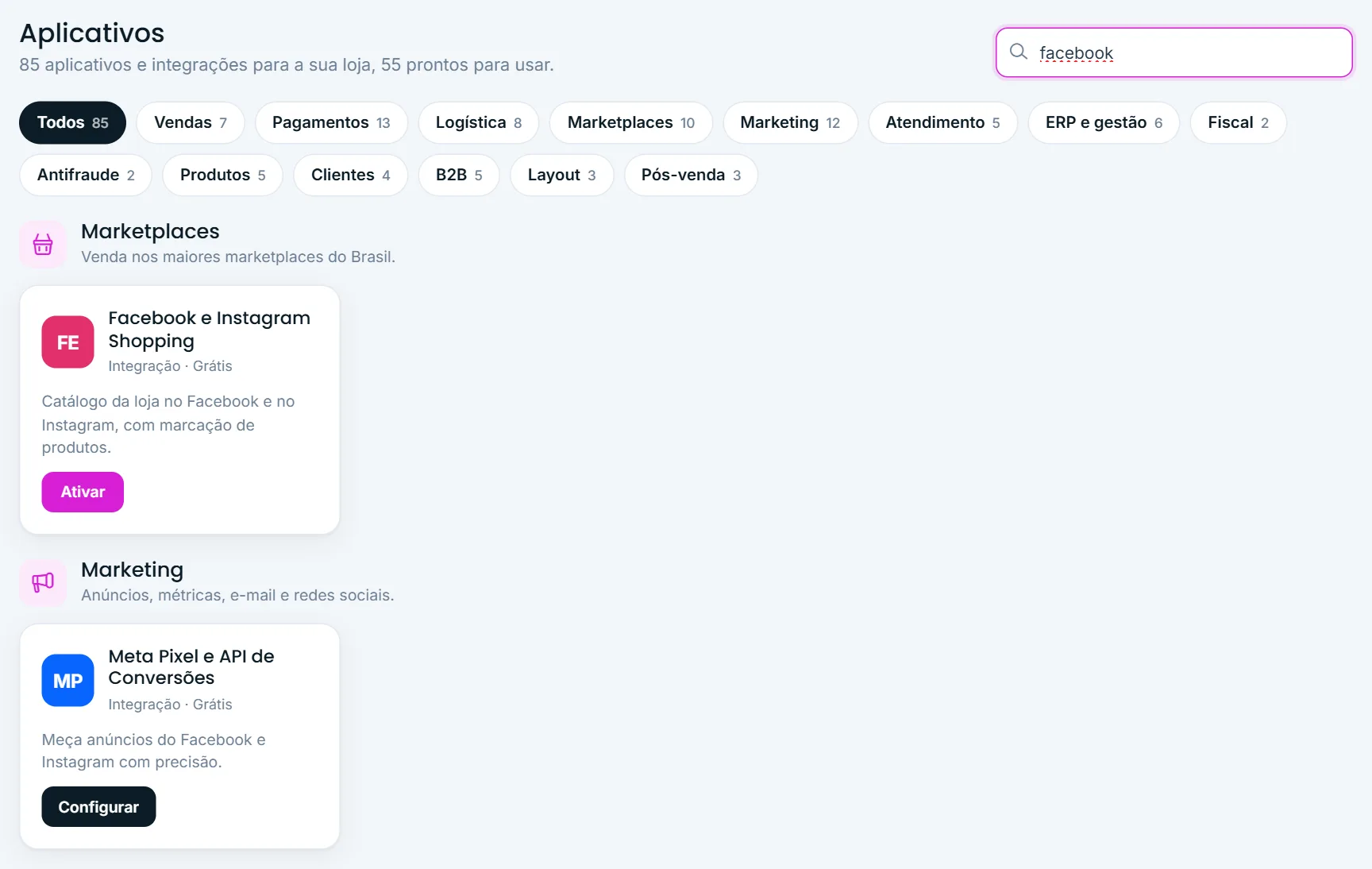Click 'Integração · Grátis' under Facebook Shopping

tap(170, 366)
